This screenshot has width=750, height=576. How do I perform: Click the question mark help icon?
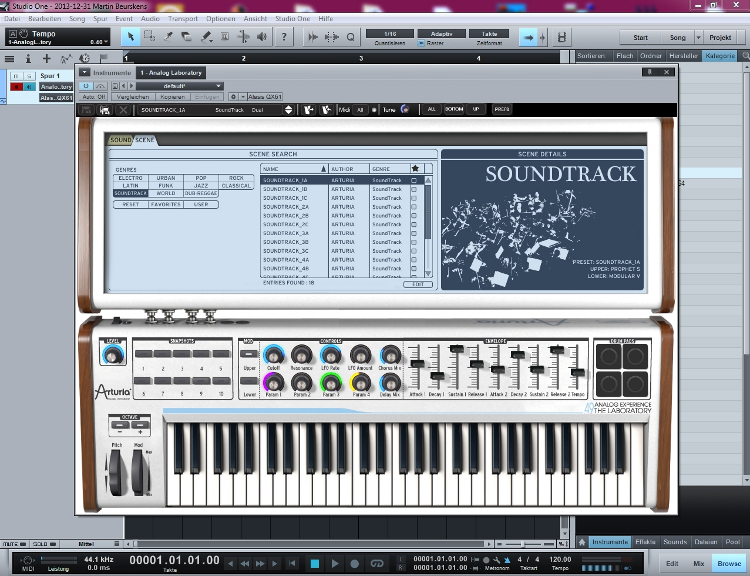284,37
